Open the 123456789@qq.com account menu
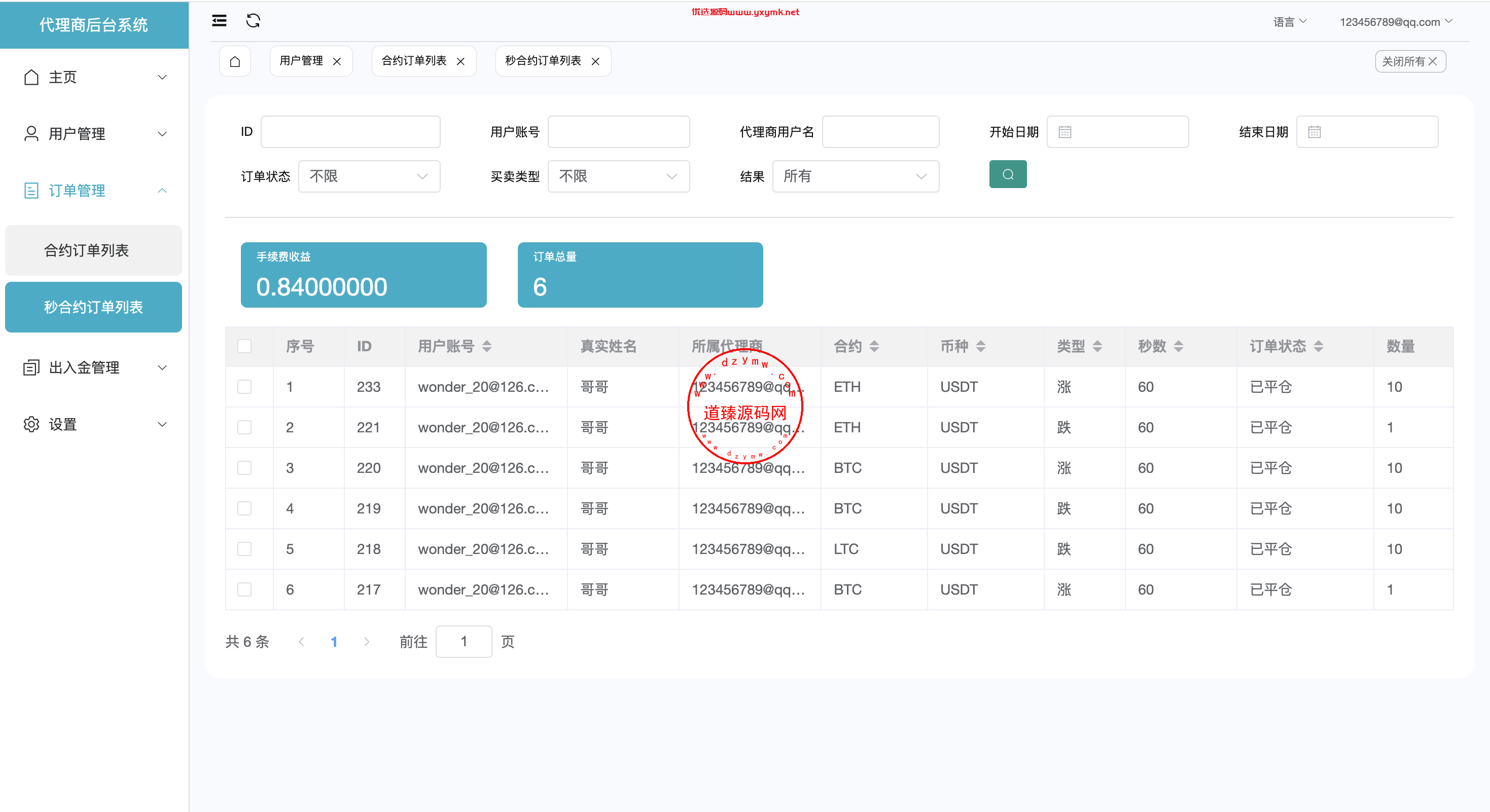Screen dimensions: 1490x812 1396,22
